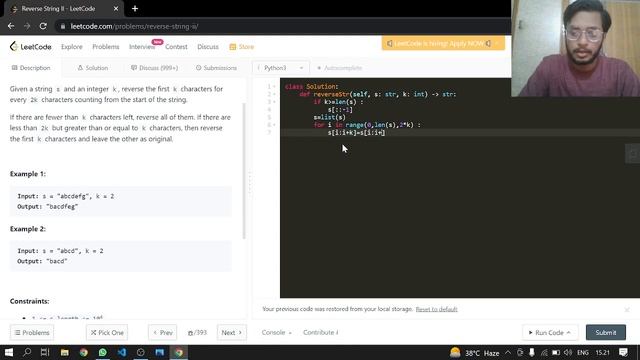This screenshot has width=640, height=360.
Task: Toggle the Autocomplete option
Action: tap(340, 68)
